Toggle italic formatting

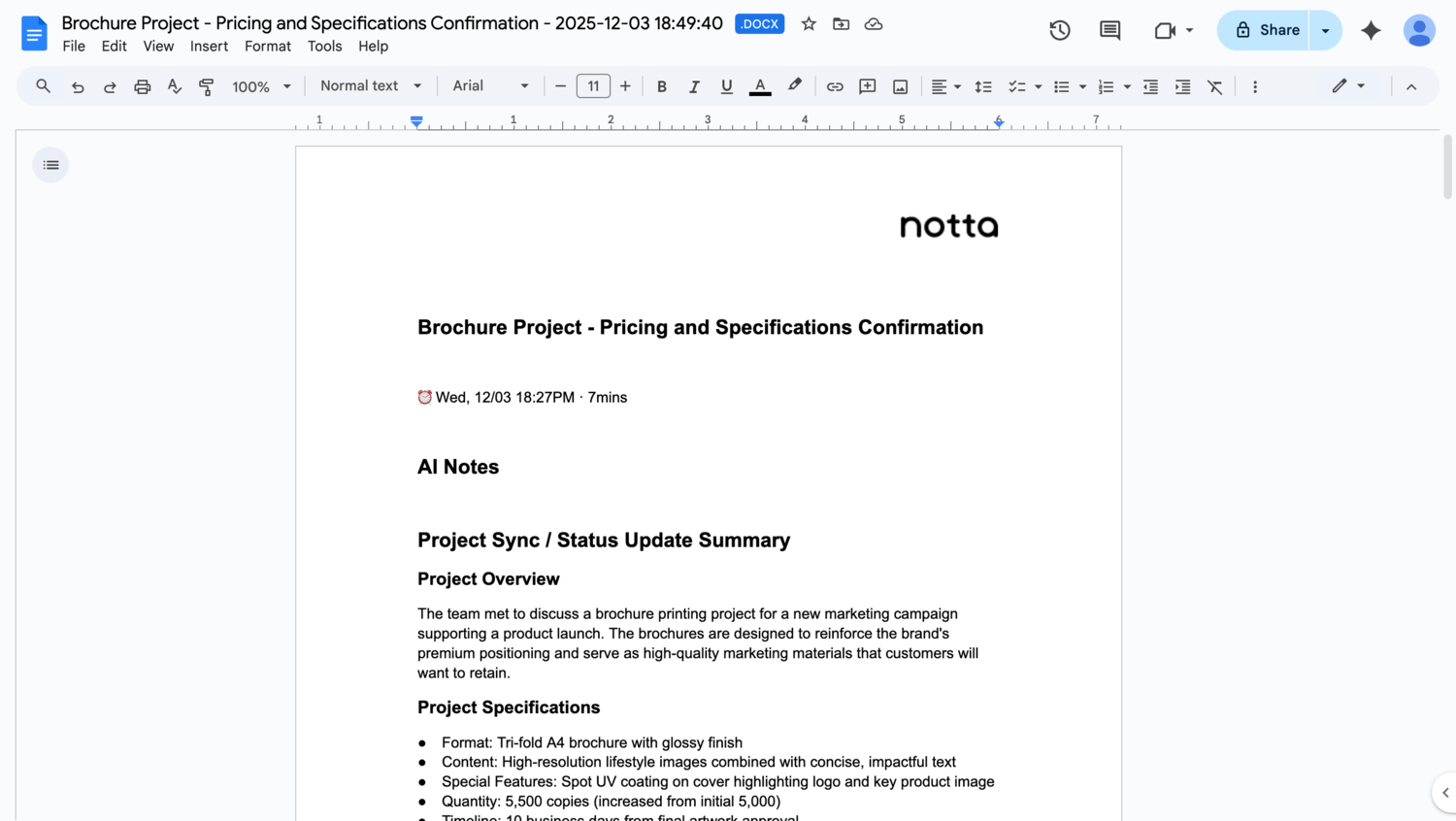tap(694, 86)
